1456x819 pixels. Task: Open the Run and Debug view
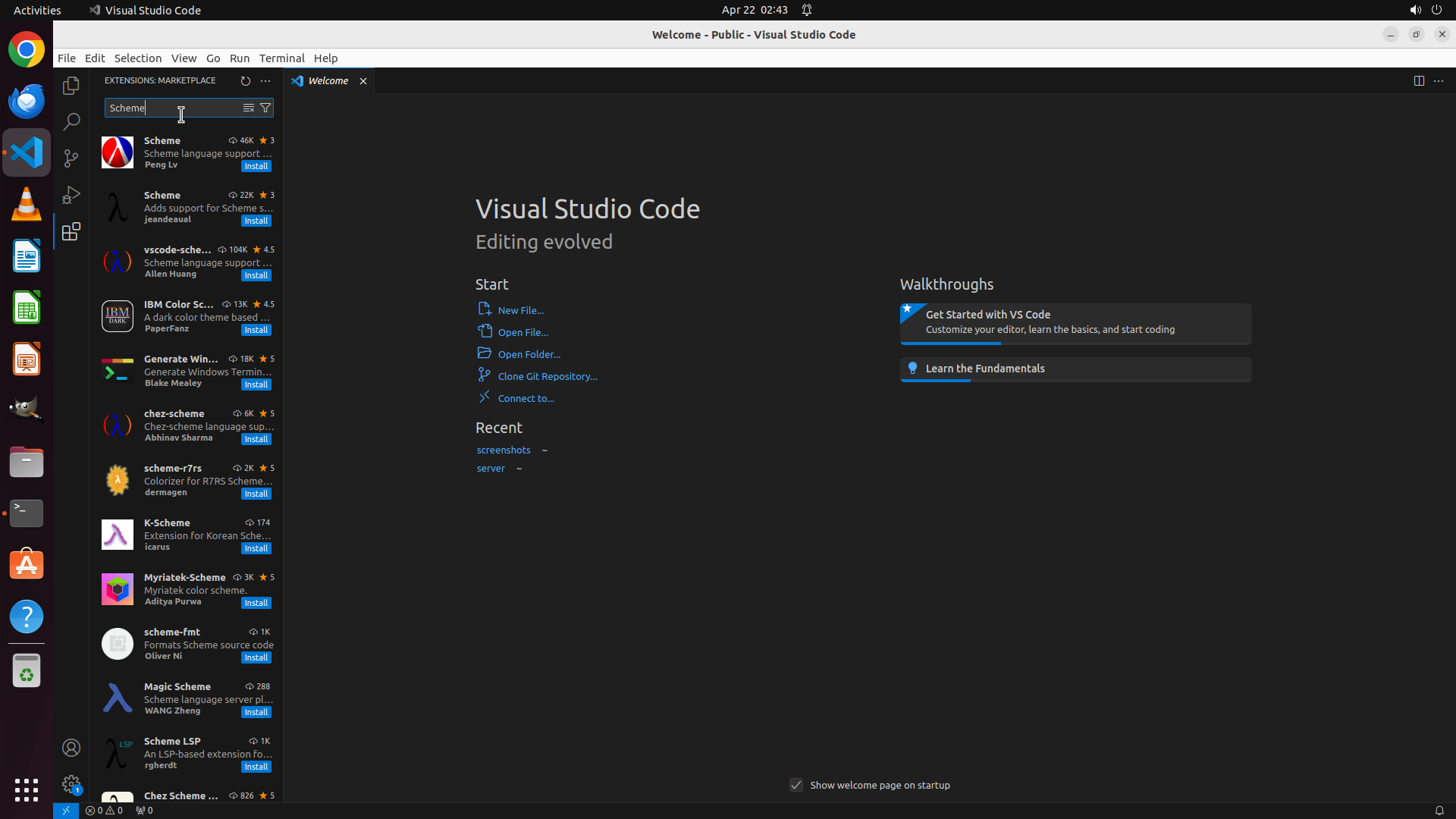point(71,195)
